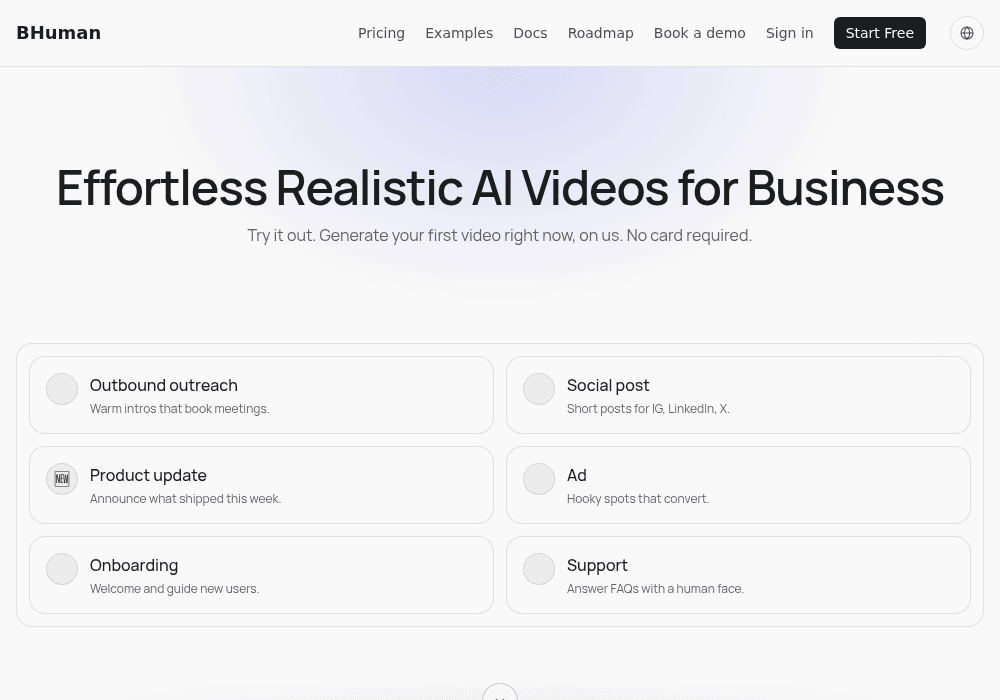Click the Support card circle icon

pyautogui.click(x=539, y=569)
